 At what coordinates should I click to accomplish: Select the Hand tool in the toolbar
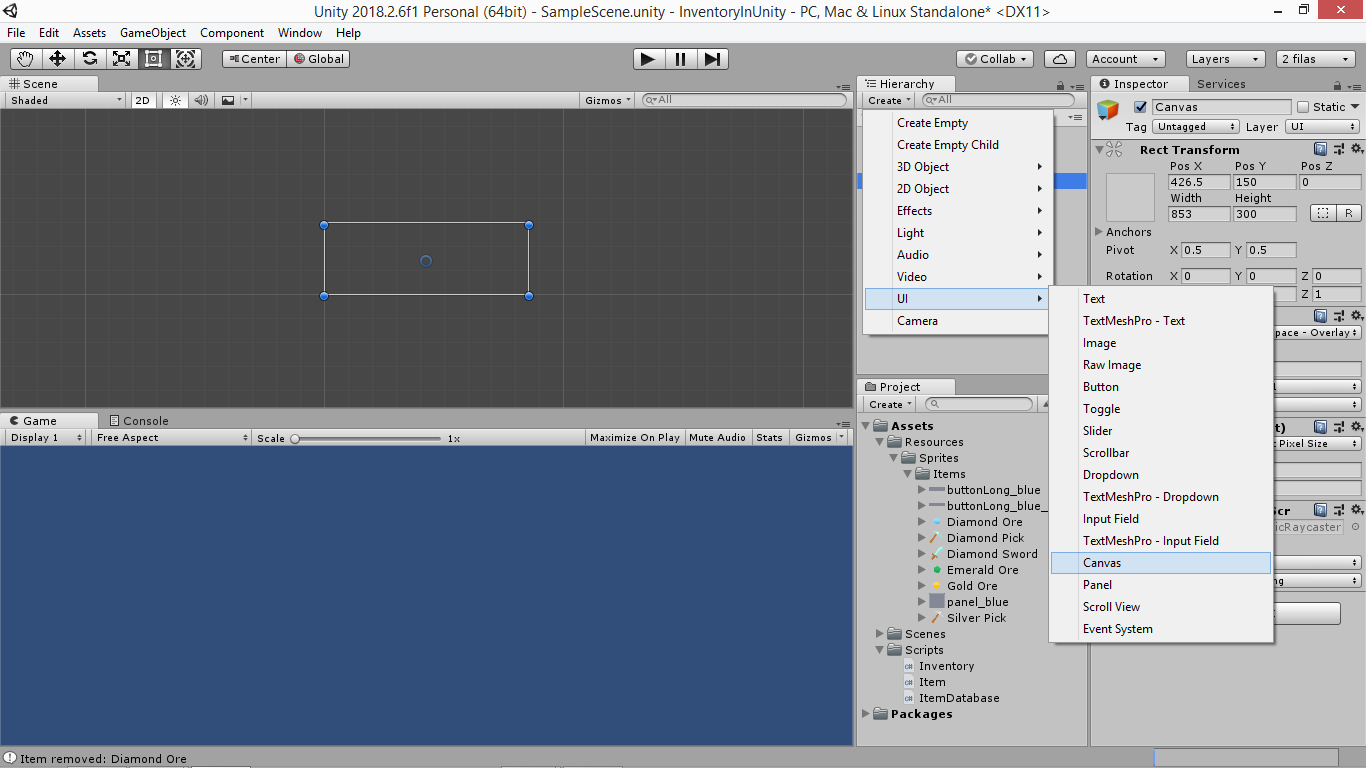point(26,59)
